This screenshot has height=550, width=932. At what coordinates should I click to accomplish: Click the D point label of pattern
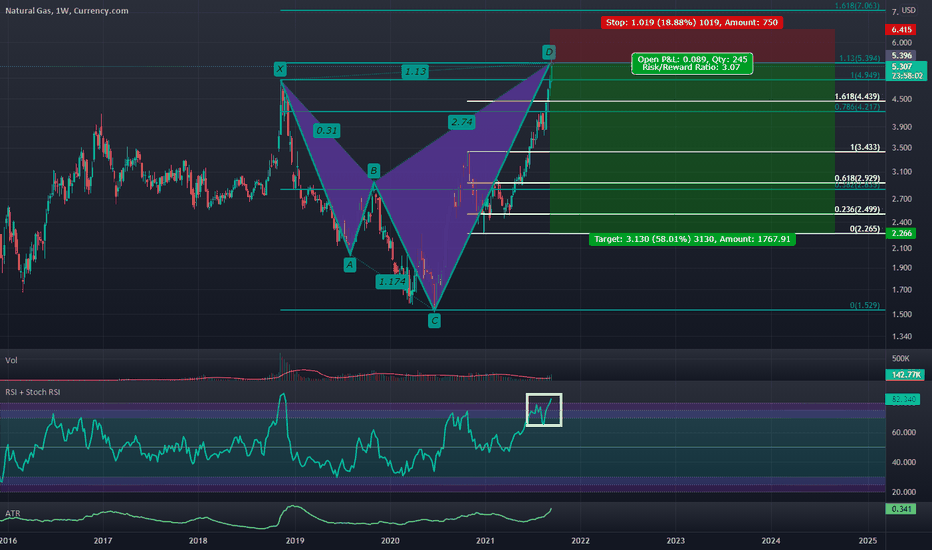pos(549,52)
